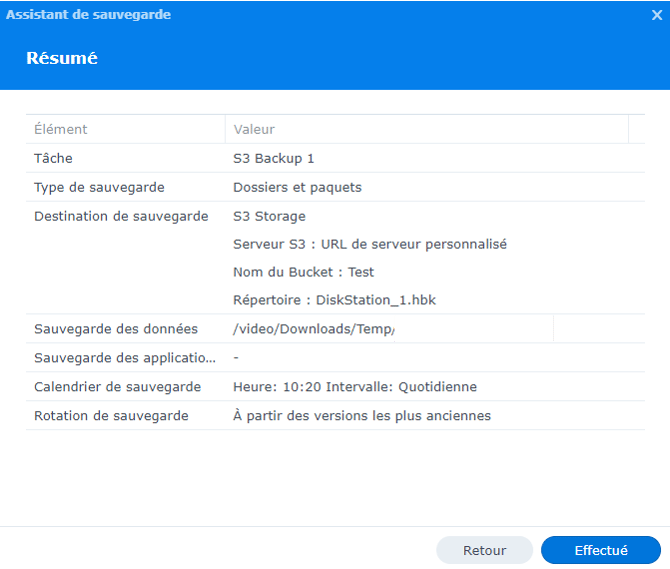The image size is (670, 569).
Task: Click the 'Nom du Bucket : Test' line
Action: click(x=303, y=272)
